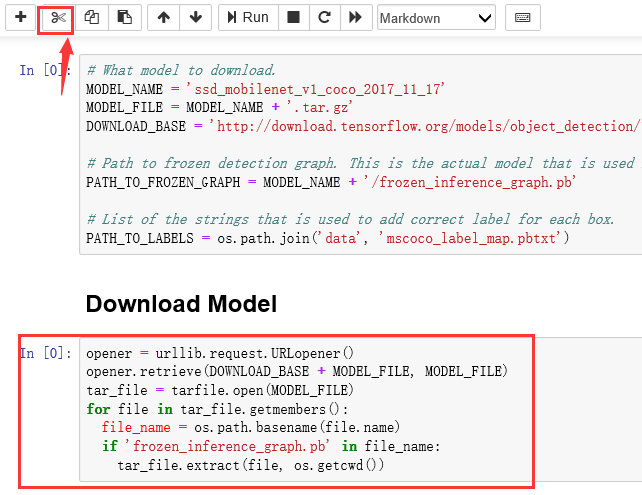Click the DOWNLOAD_BASE url line
The height and width of the screenshot is (495, 642).
pyautogui.click(x=363, y=126)
